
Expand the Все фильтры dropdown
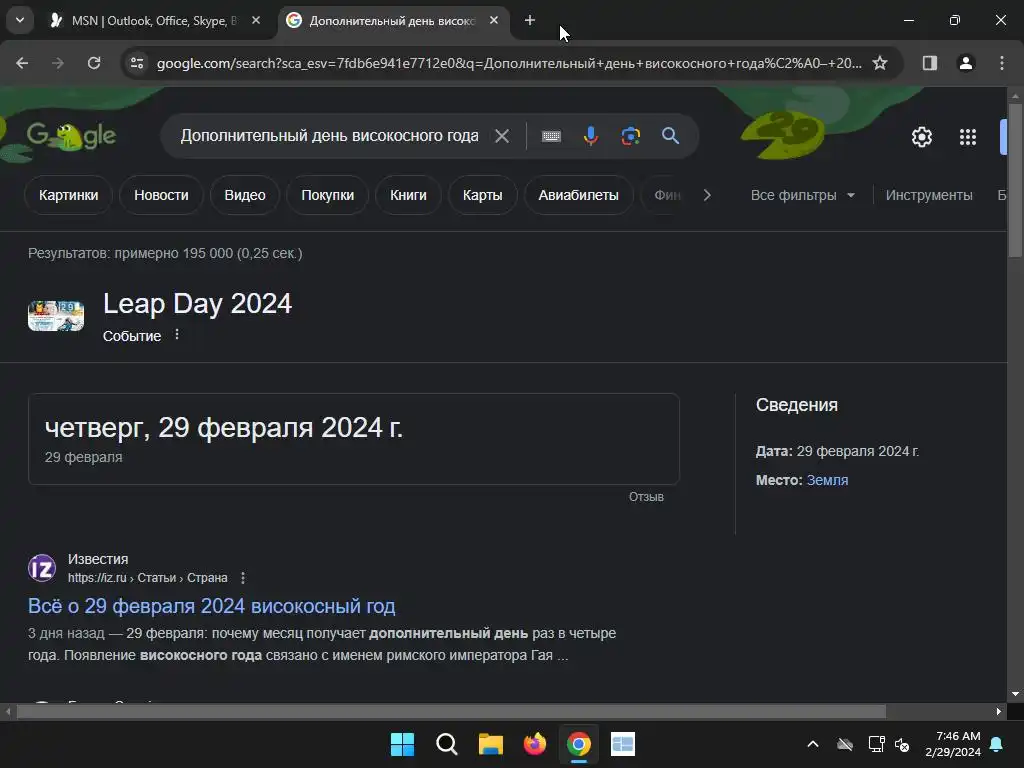(x=803, y=195)
